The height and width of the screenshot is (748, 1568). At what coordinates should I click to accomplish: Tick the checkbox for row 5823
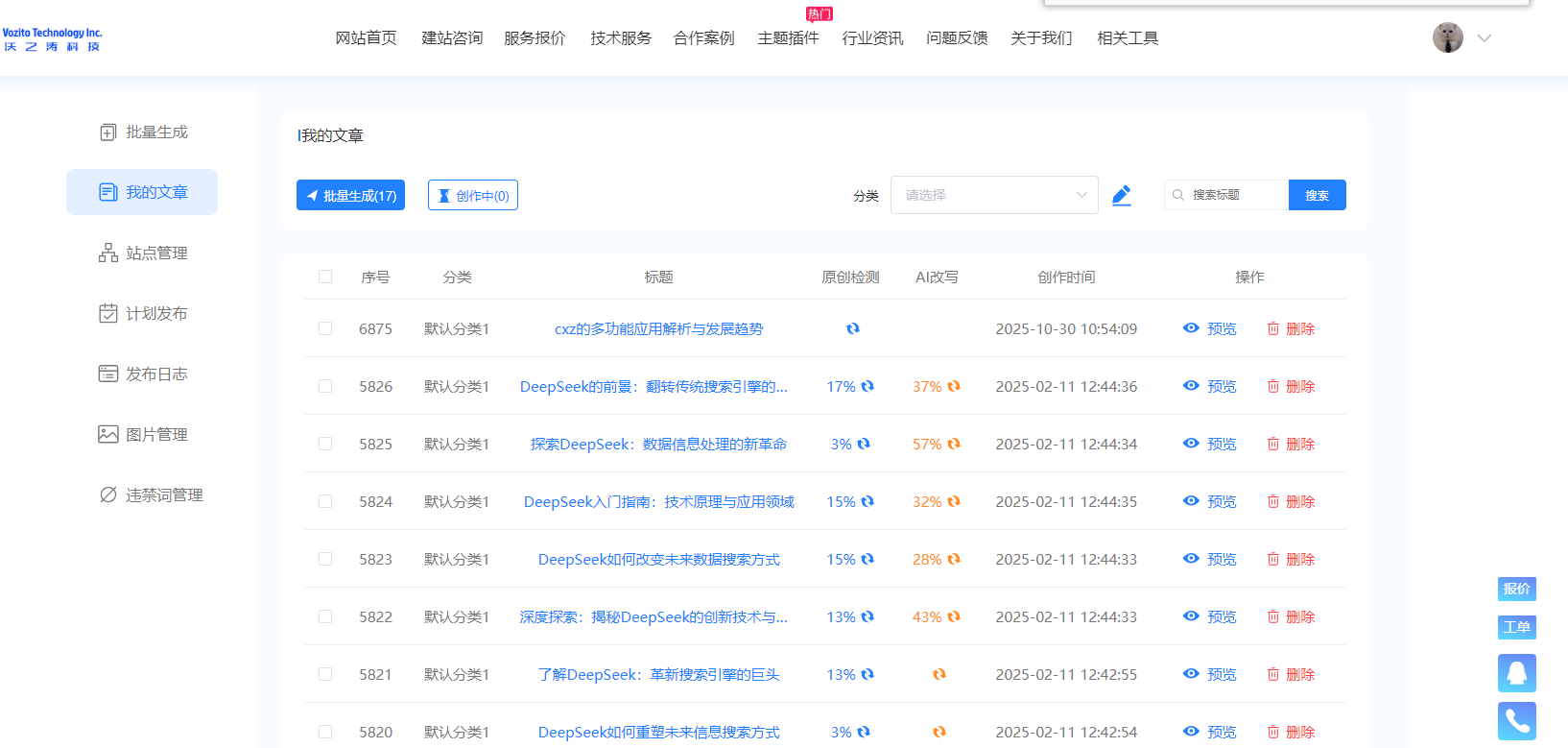coord(325,559)
